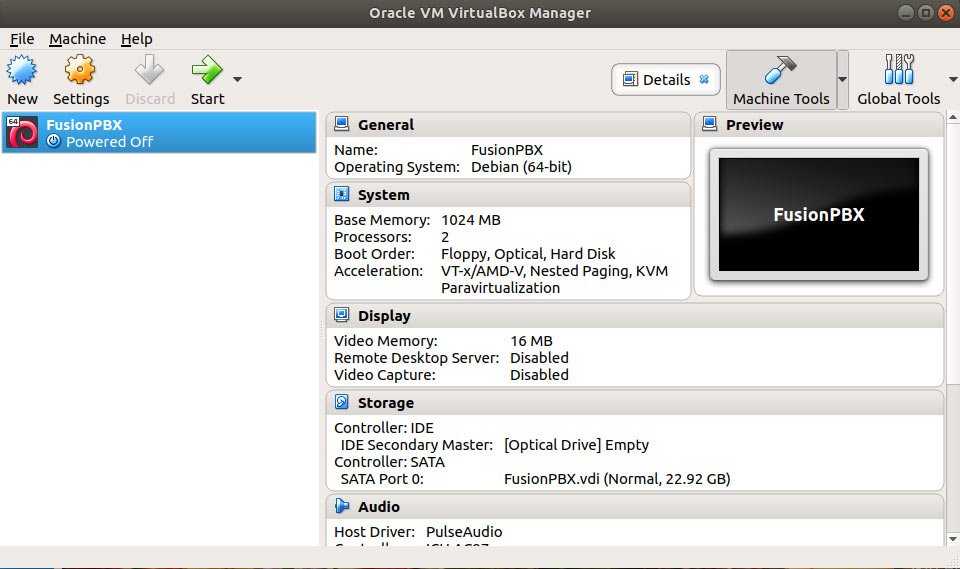The image size is (960, 569).
Task: Close the VirtualBox Manager window
Action: (x=946, y=13)
